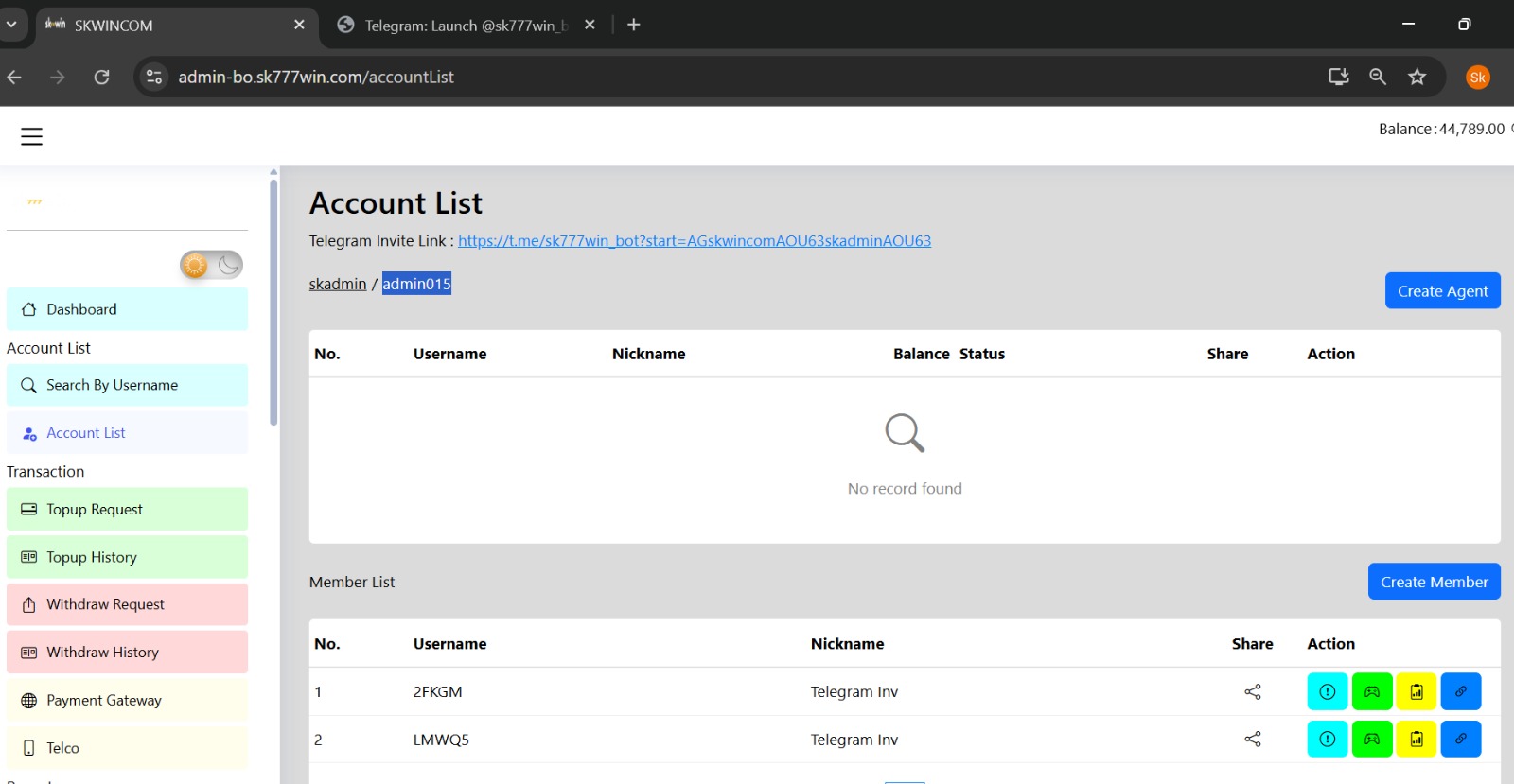Click green gamepad icon for 2FKGM

pyautogui.click(x=1371, y=692)
